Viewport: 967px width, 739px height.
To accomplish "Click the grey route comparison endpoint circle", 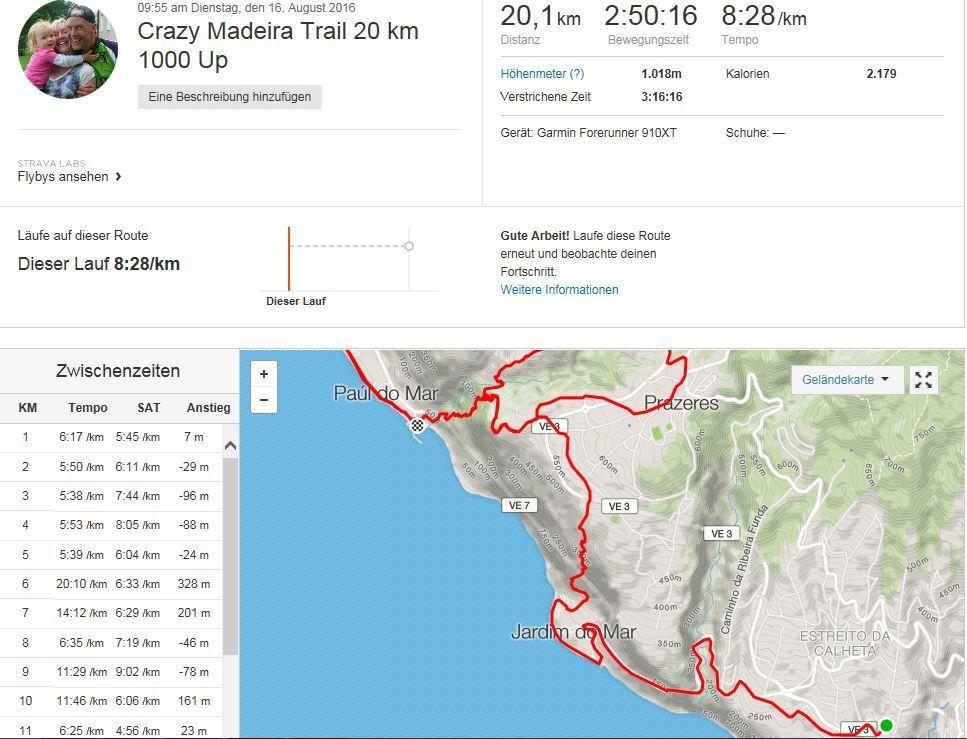I will [409, 246].
